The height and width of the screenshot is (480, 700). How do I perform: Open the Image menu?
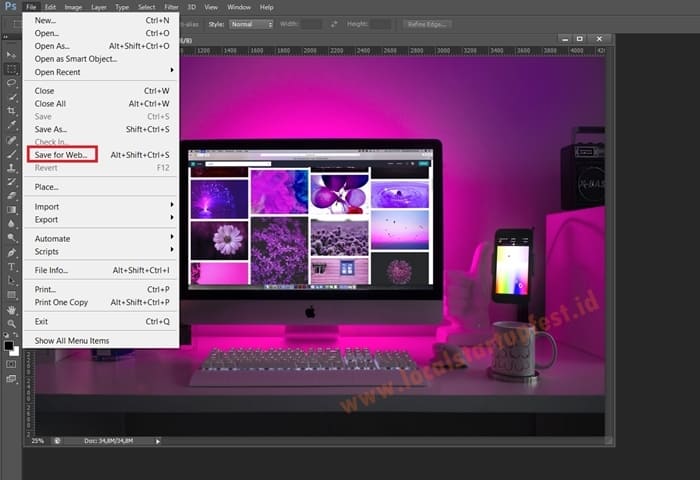click(x=73, y=7)
